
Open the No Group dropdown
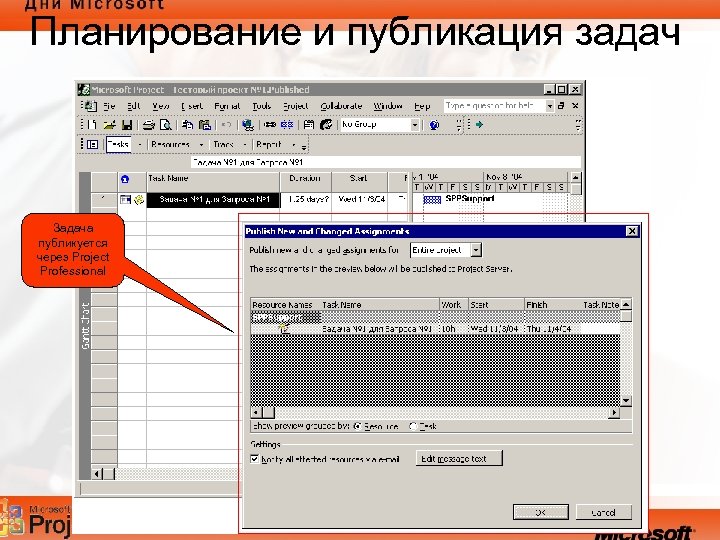[x=415, y=124]
